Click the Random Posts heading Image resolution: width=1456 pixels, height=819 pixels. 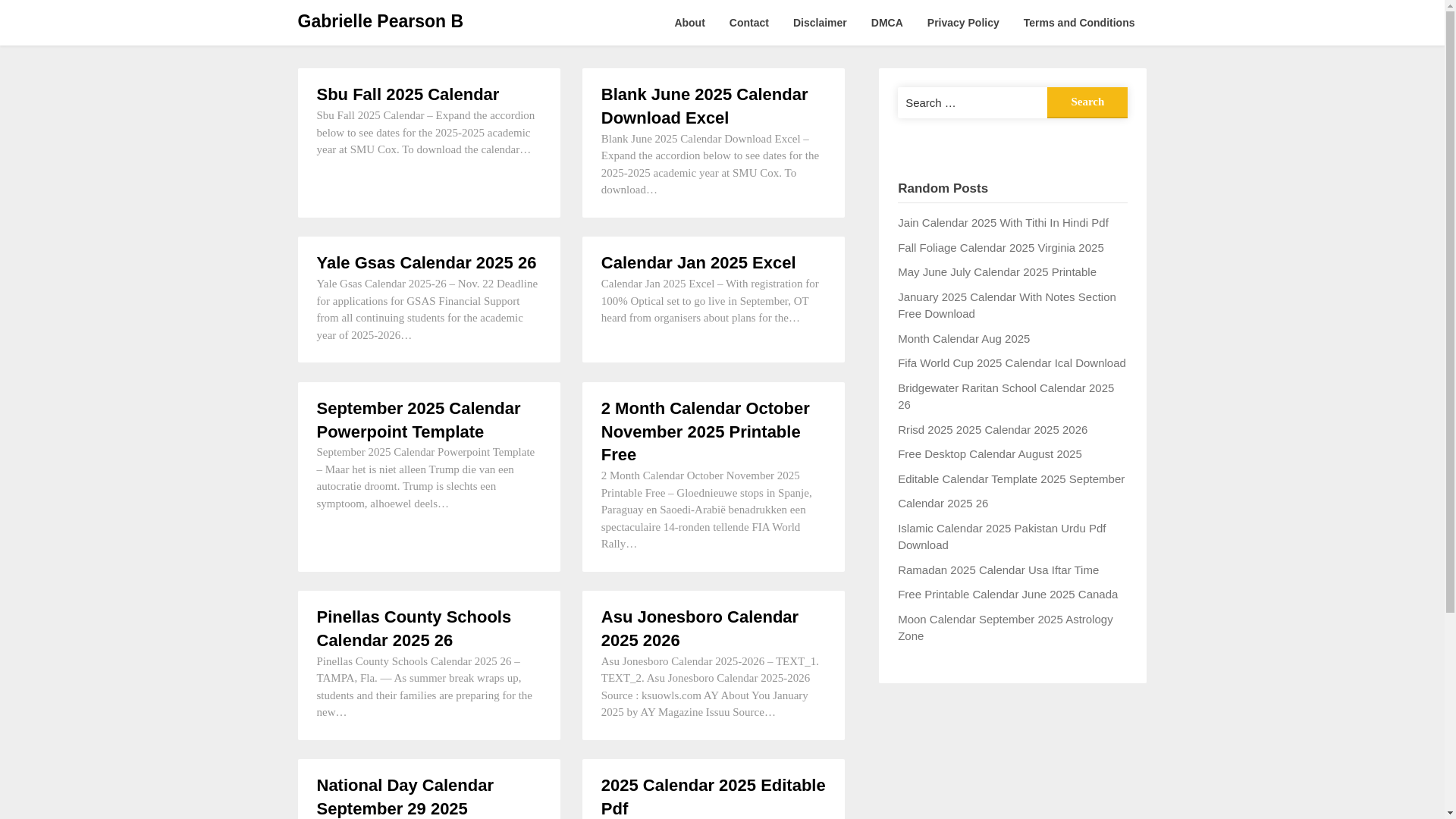[943, 189]
